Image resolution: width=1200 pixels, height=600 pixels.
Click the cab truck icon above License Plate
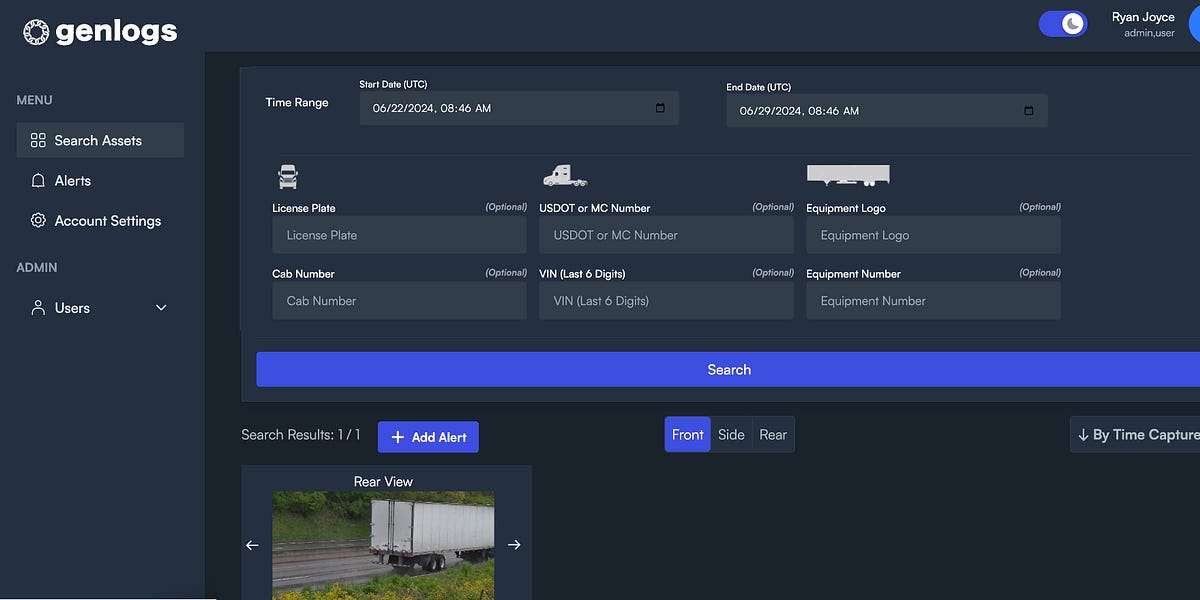click(288, 176)
